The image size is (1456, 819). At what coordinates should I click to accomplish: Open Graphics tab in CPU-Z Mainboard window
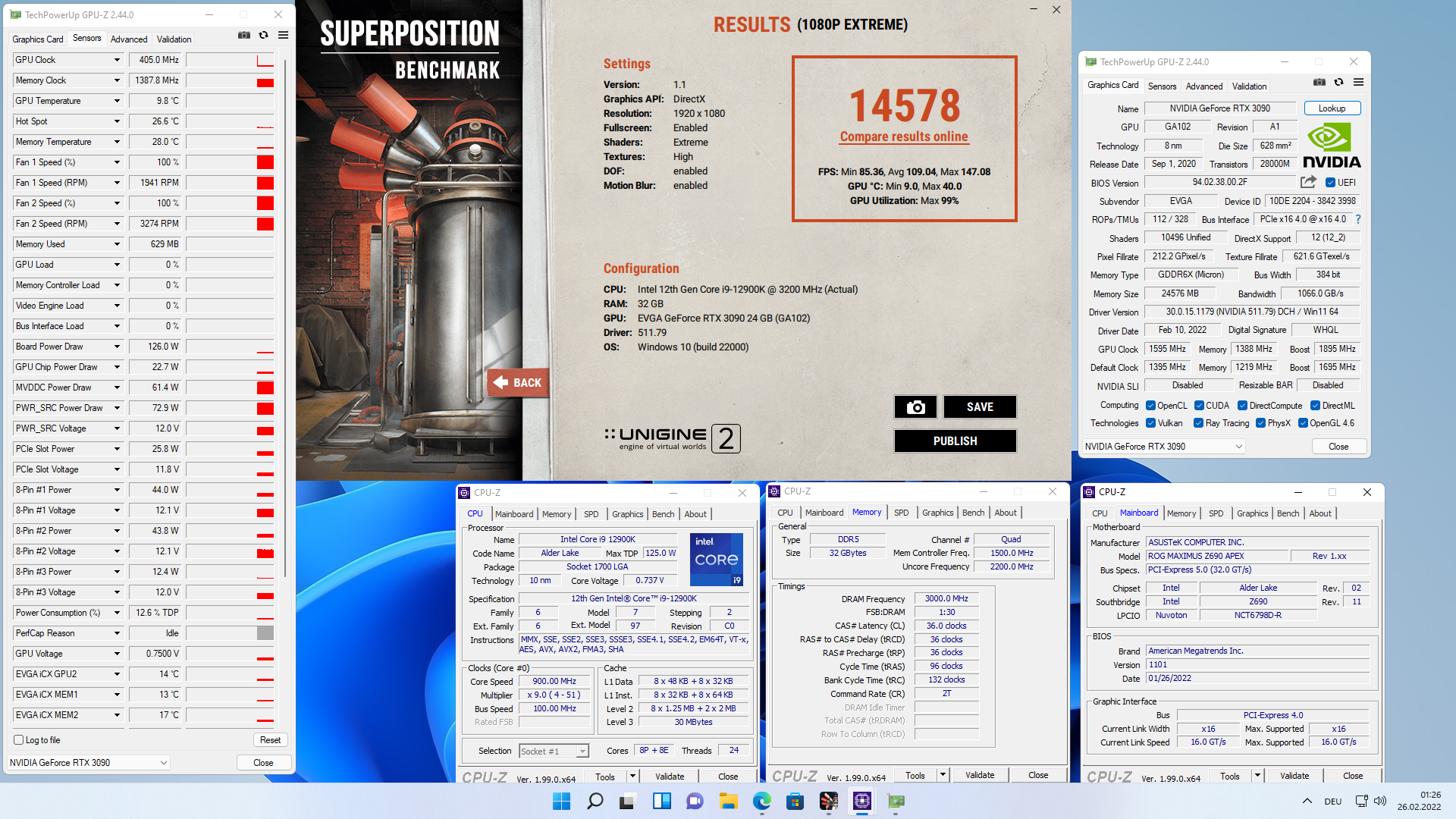(1252, 513)
